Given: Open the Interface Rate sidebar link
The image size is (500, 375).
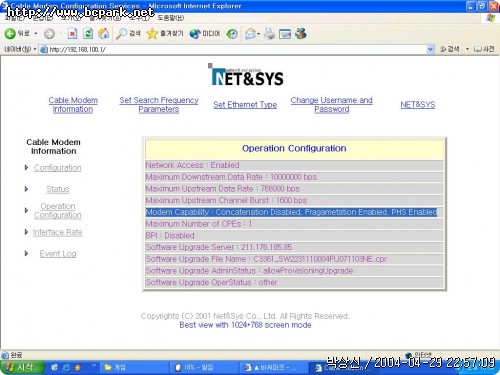Looking at the screenshot, I should click(x=57, y=232).
